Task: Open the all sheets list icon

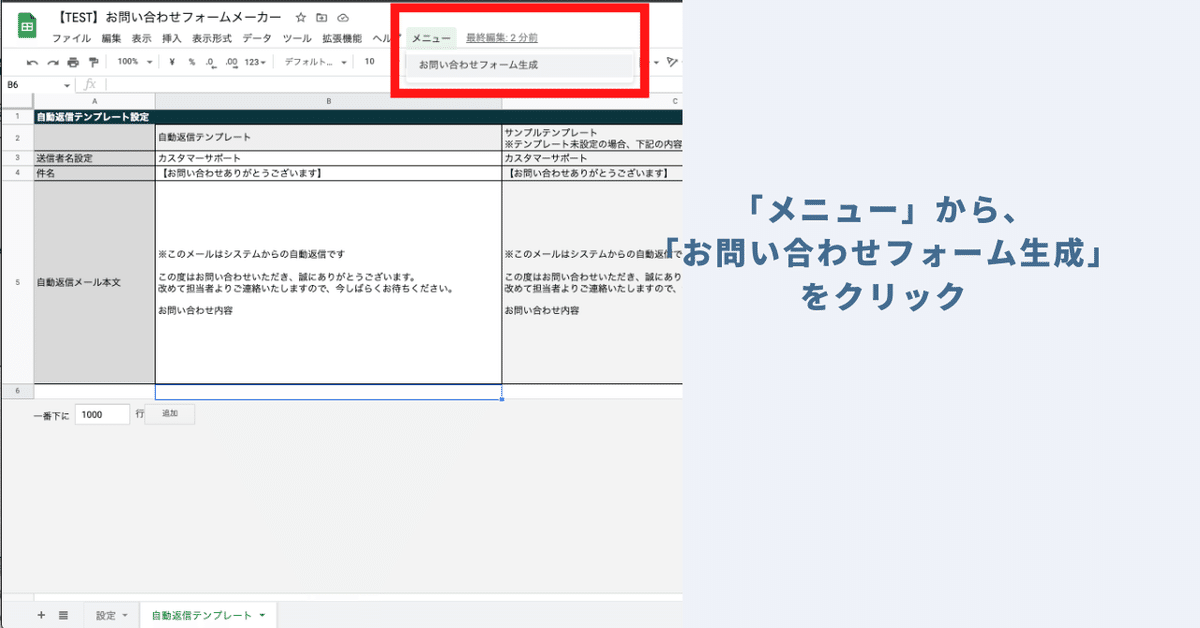Action: [62, 615]
